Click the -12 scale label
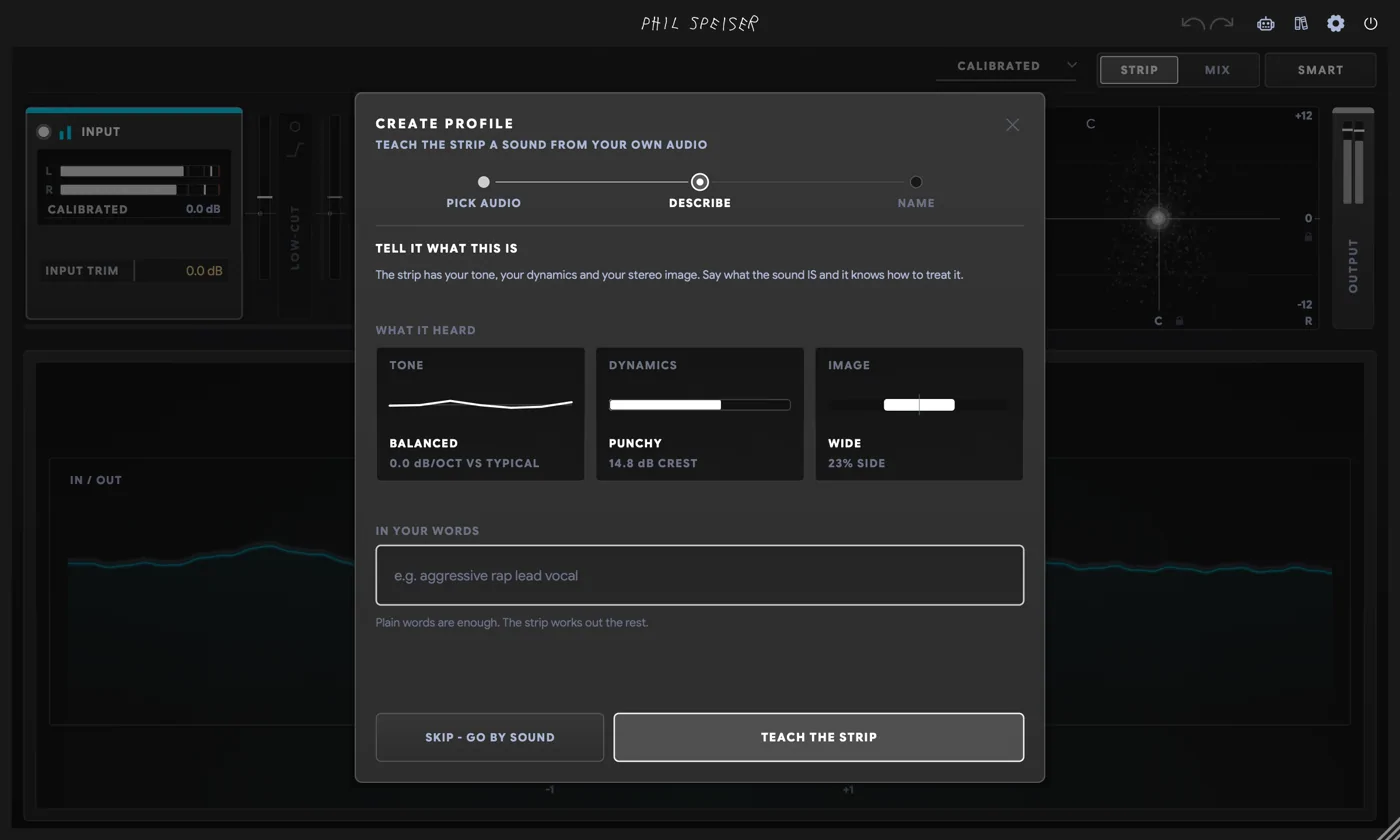Screen dimensions: 1400x840 1304,305
